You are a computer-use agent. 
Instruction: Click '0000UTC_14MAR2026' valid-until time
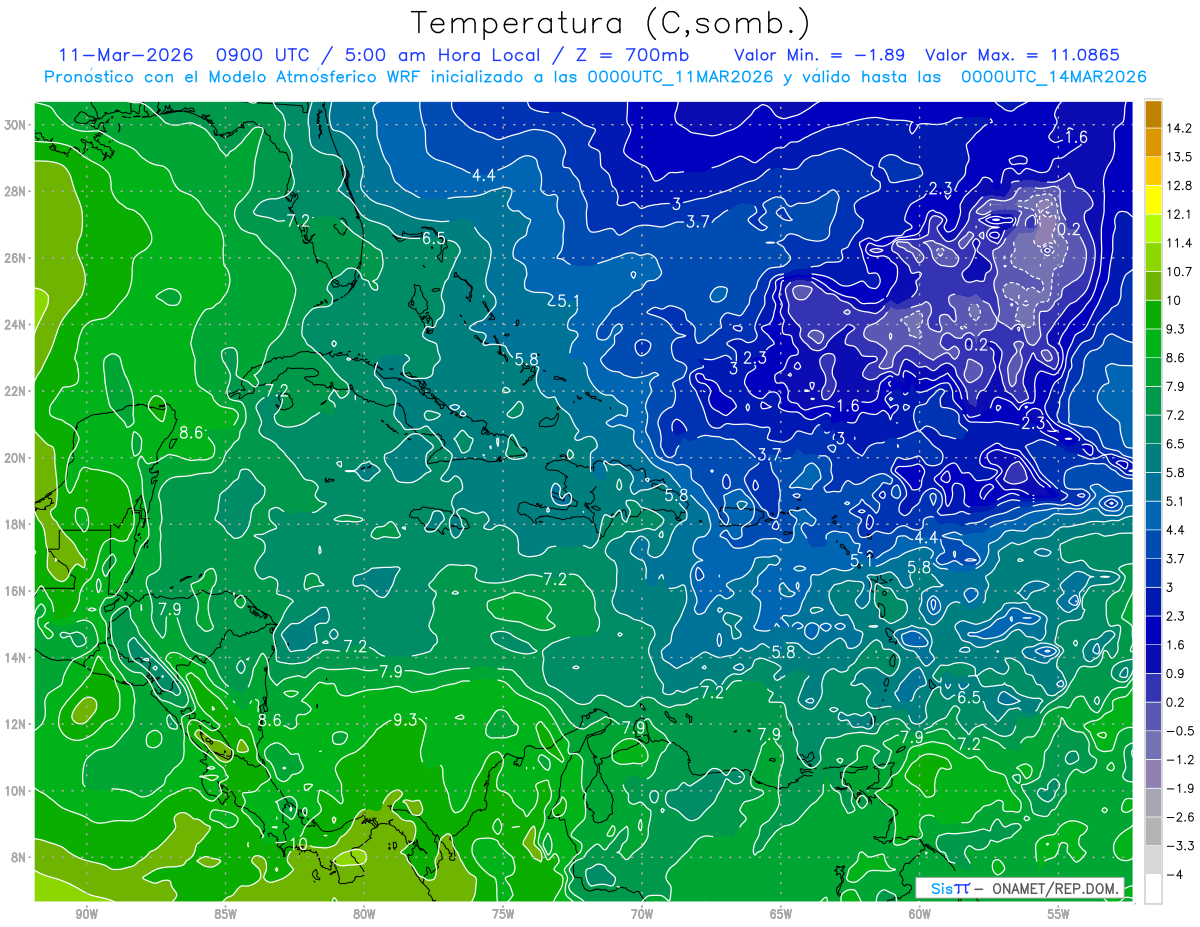tap(1053, 77)
